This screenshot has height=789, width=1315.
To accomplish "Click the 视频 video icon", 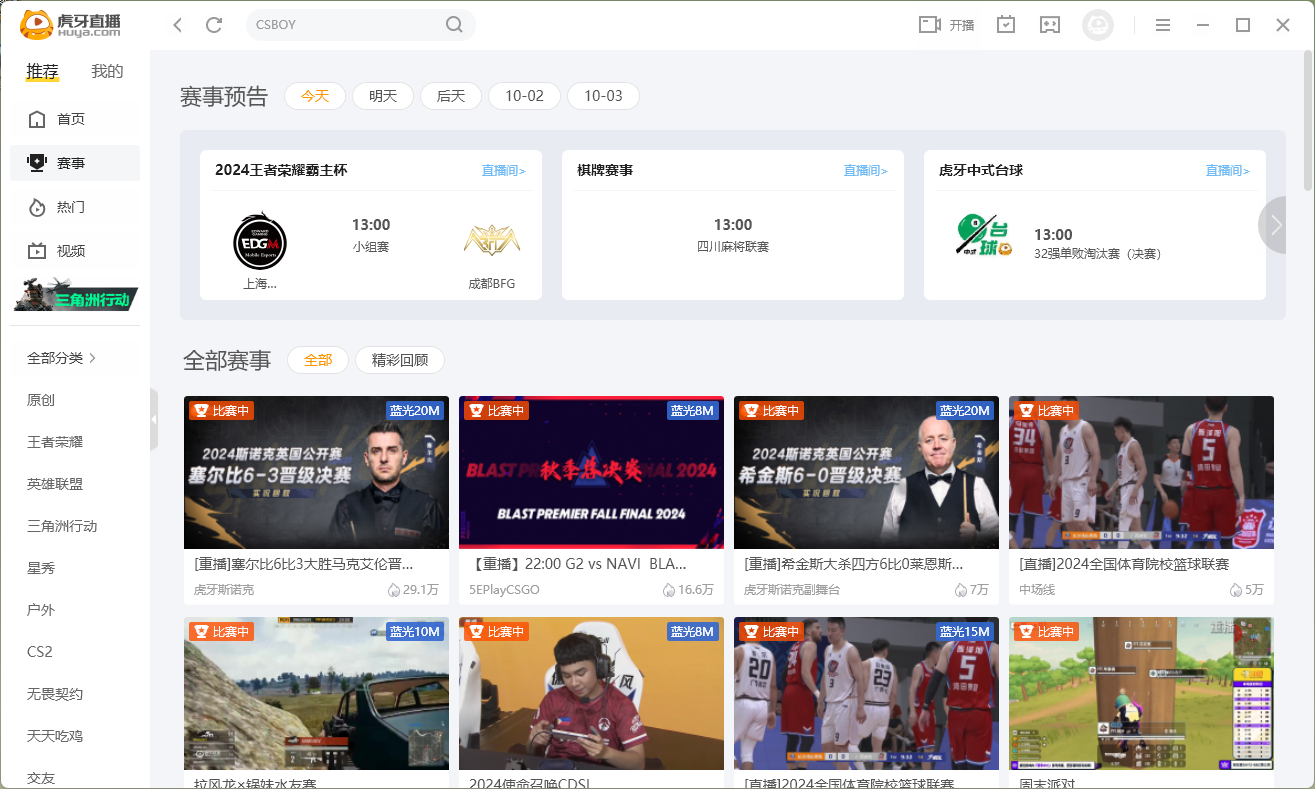I will coord(37,251).
